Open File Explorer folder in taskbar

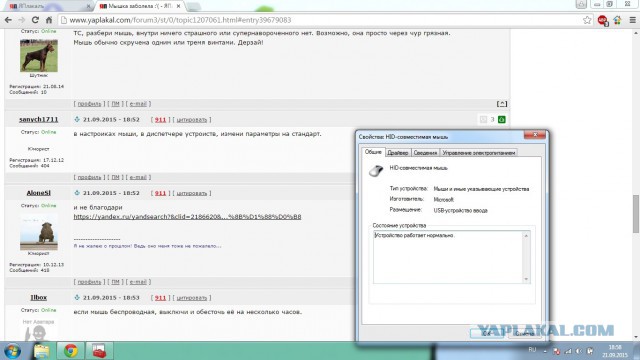point(41,351)
